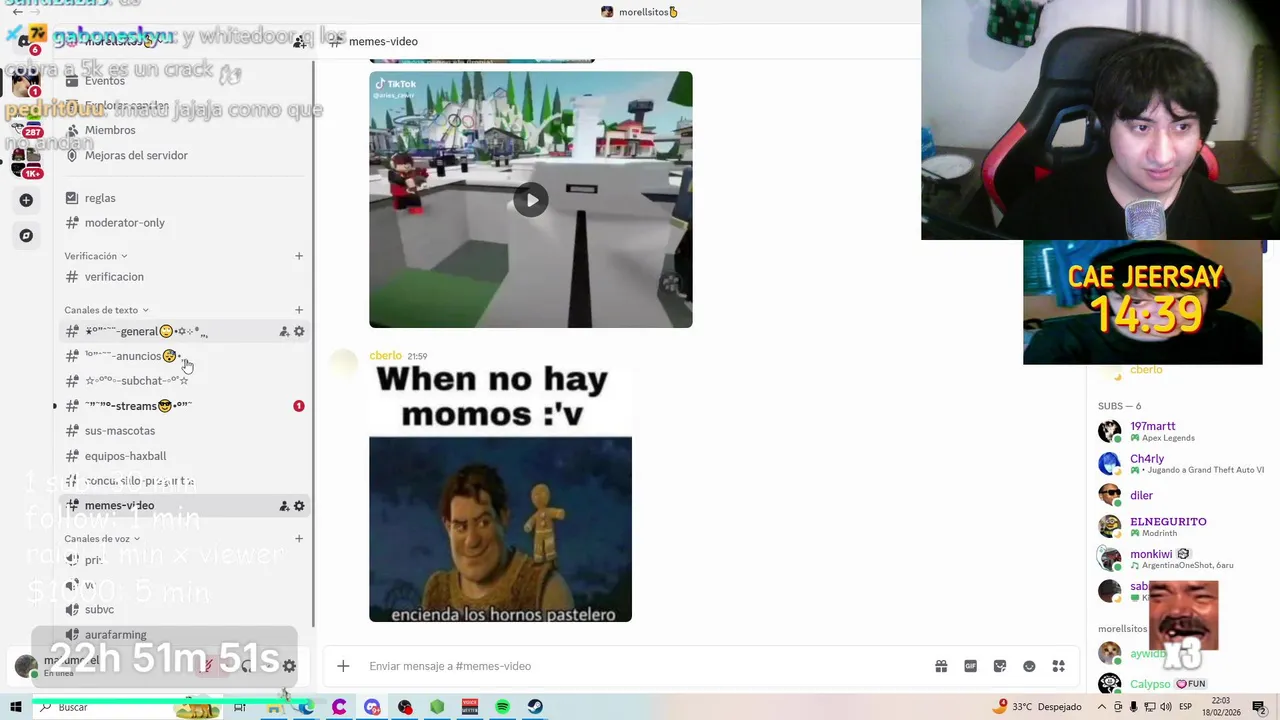Screen dimensions: 1280x720
Task: Open the Miembros list entry
Action: pos(110,130)
